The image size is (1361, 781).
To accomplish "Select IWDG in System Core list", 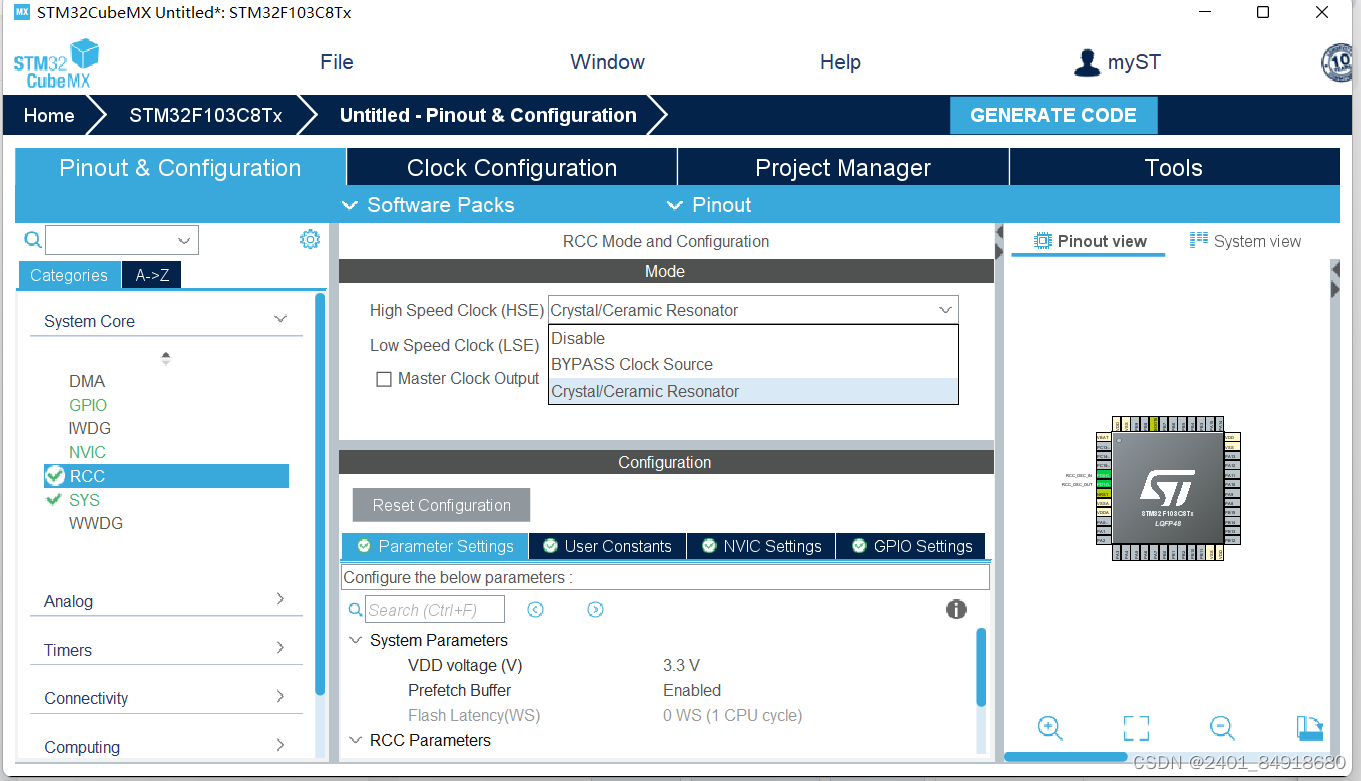I will coord(90,428).
